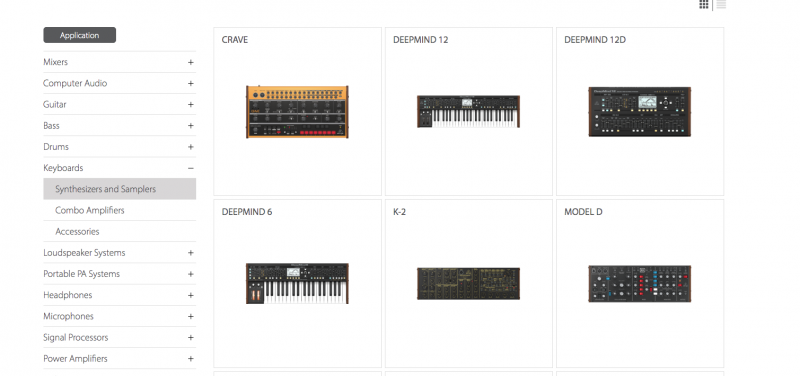Open the Signal Processors category
800x376 pixels.
tap(76, 337)
